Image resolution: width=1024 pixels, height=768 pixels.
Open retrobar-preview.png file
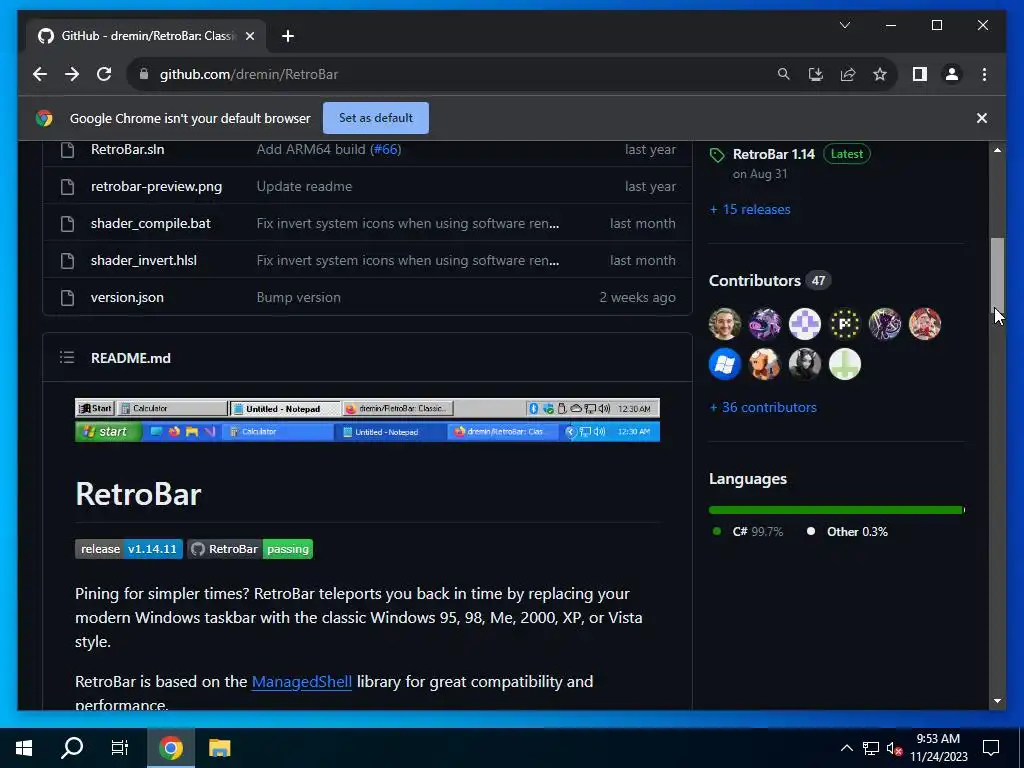(x=156, y=187)
